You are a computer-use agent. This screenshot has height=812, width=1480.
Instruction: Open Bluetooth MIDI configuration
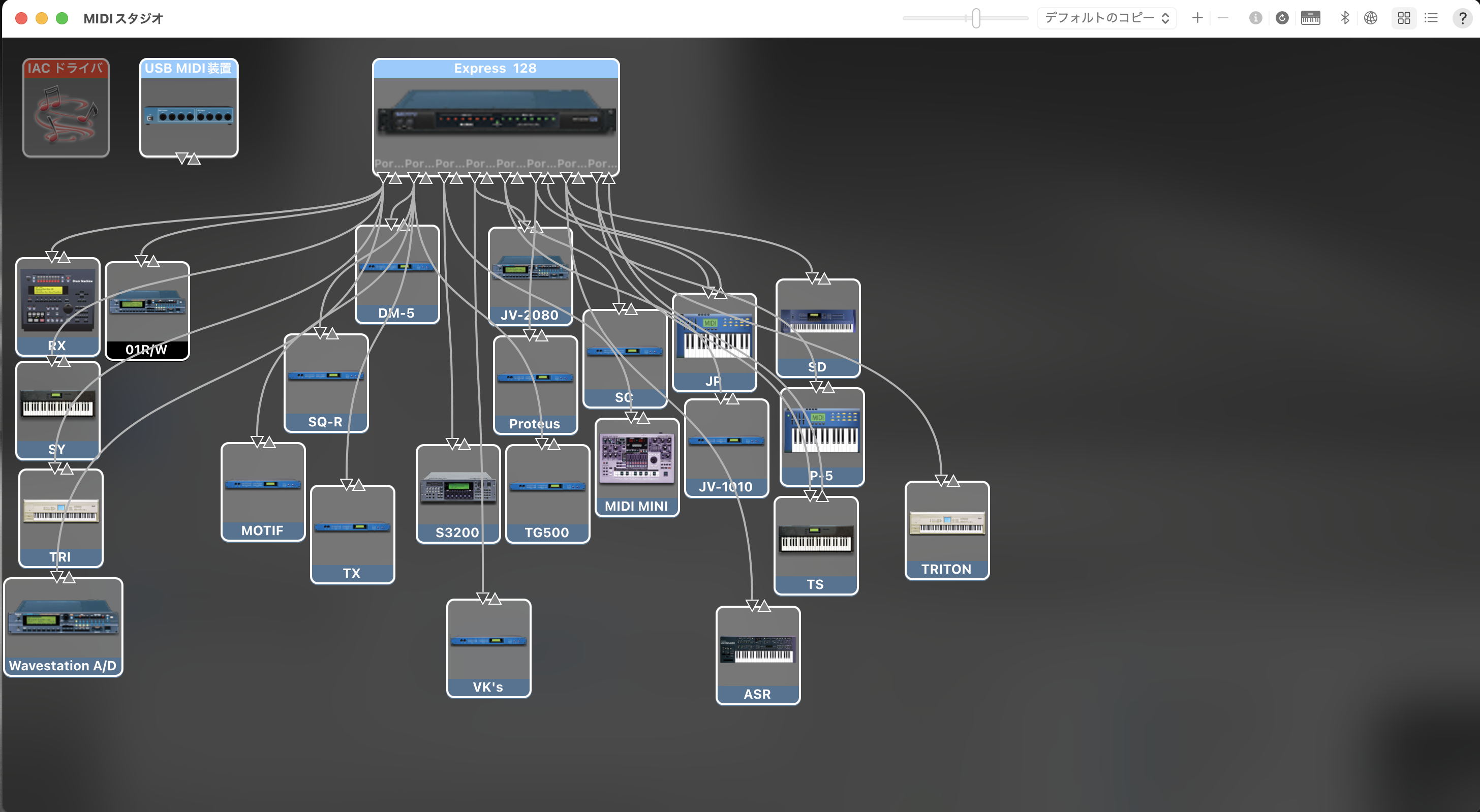(x=1344, y=18)
